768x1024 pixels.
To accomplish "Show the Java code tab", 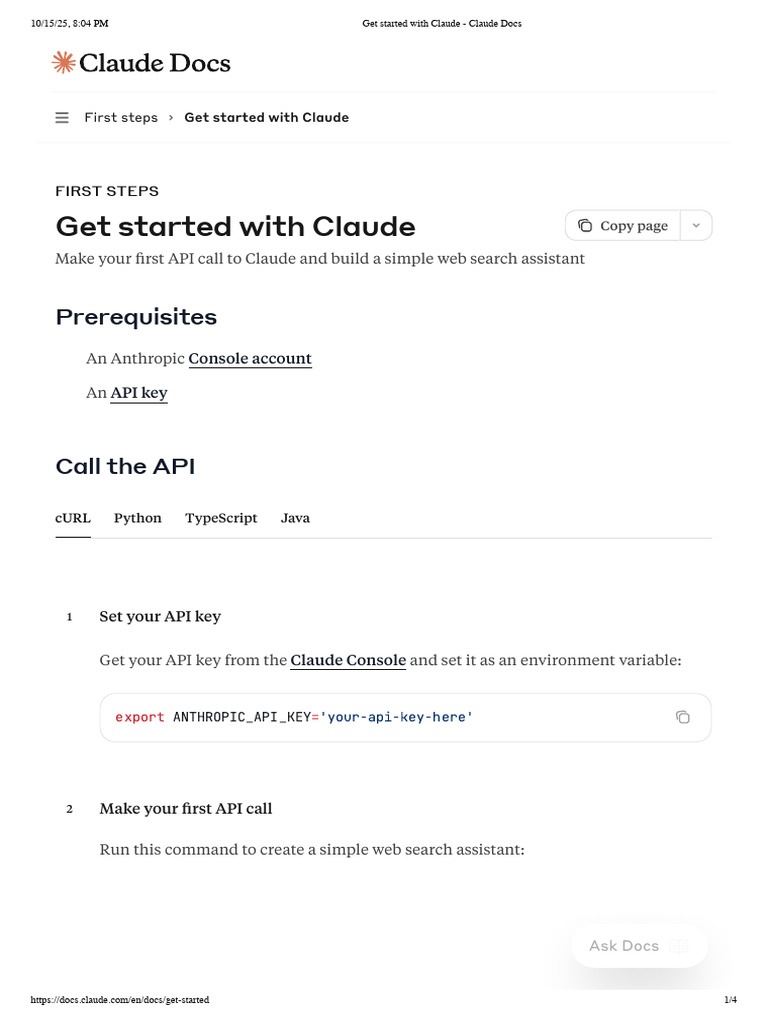I will 295,518.
